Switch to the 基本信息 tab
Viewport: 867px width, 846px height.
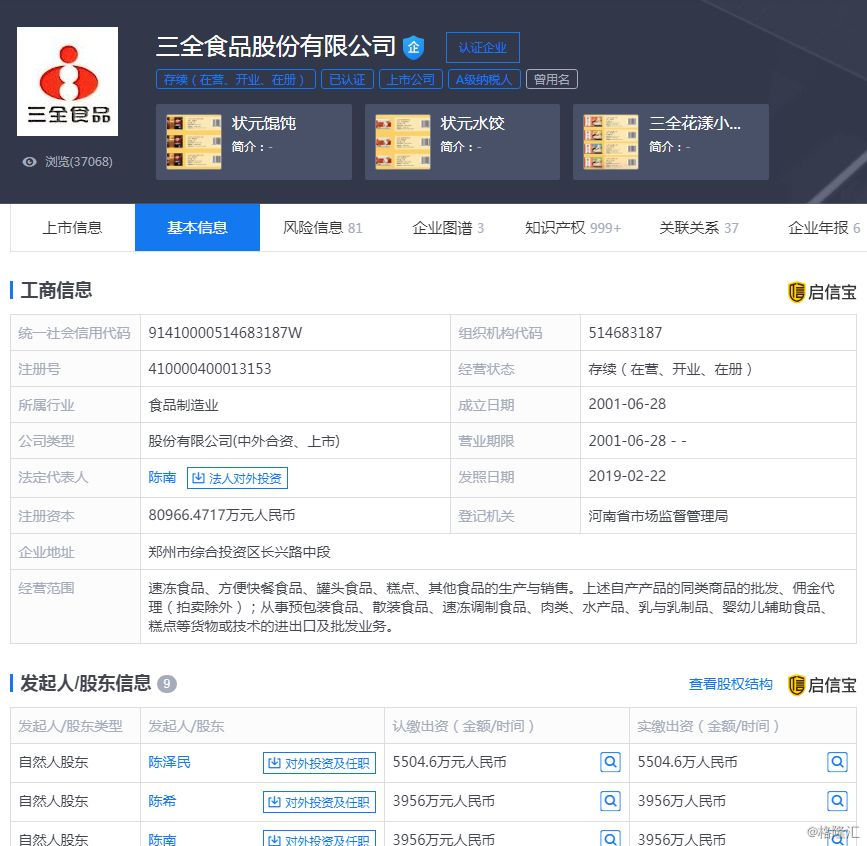point(197,228)
